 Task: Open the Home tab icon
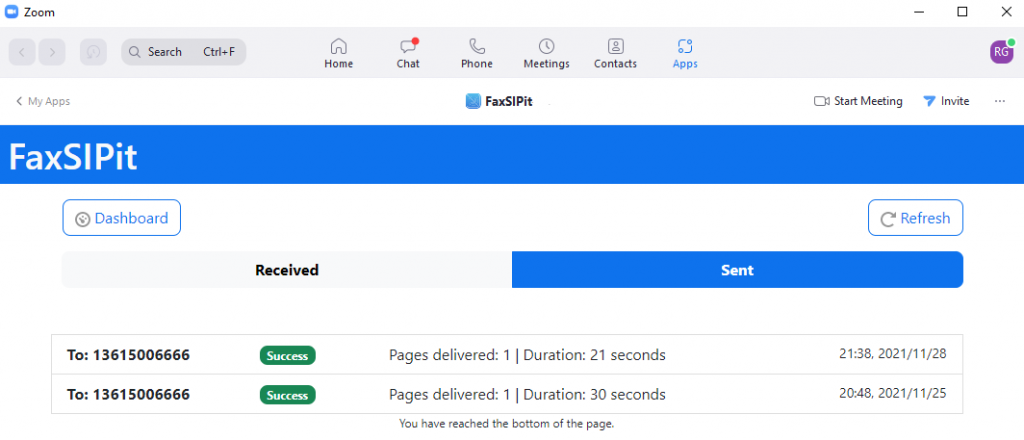[338, 47]
